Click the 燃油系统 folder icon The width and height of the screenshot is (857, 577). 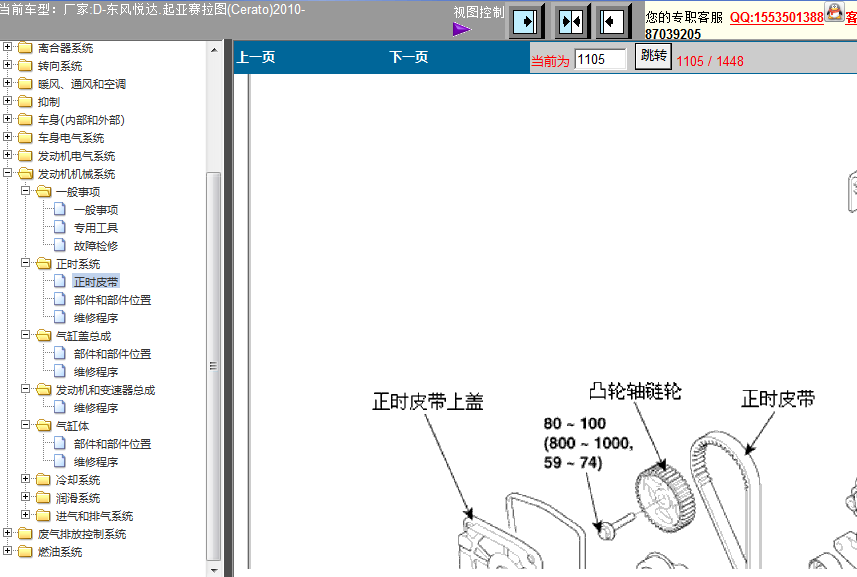(25, 552)
